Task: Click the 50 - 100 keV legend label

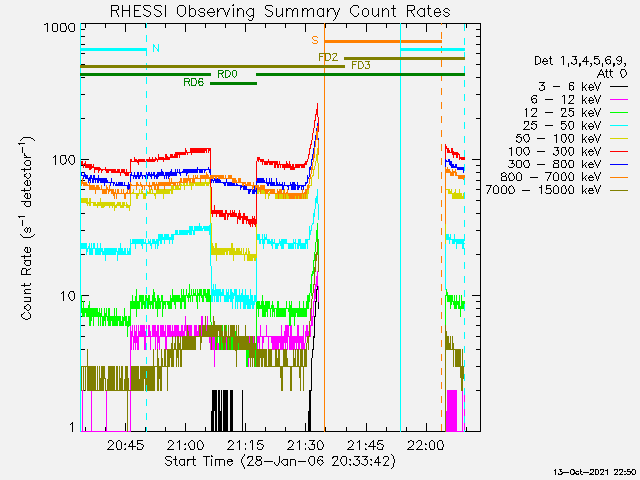Action: 558,138
